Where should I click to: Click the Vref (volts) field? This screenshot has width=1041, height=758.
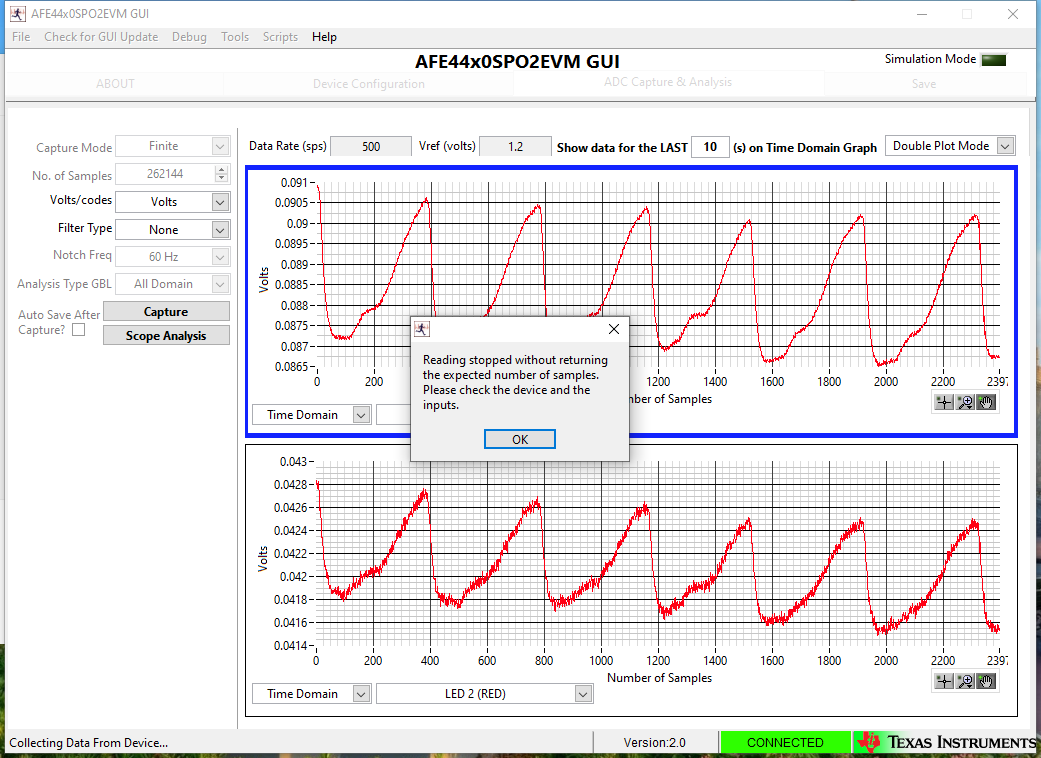point(515,146)
